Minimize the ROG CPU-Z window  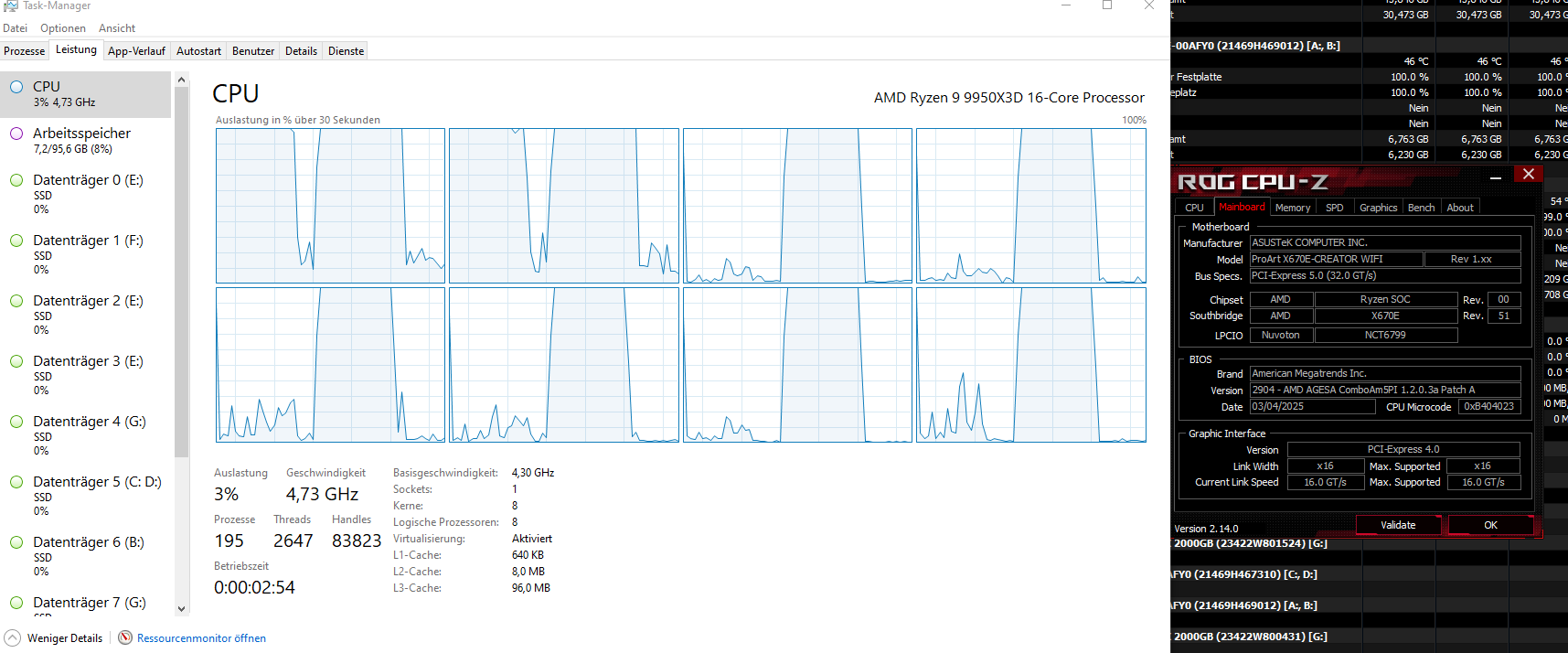click(x=1496, y=177)
